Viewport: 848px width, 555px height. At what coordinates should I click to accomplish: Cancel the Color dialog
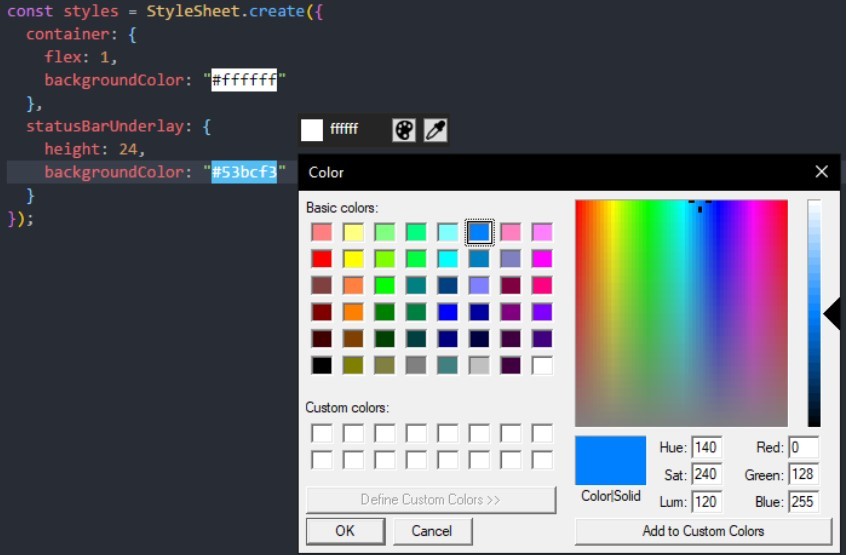click(x=432, y=531)
